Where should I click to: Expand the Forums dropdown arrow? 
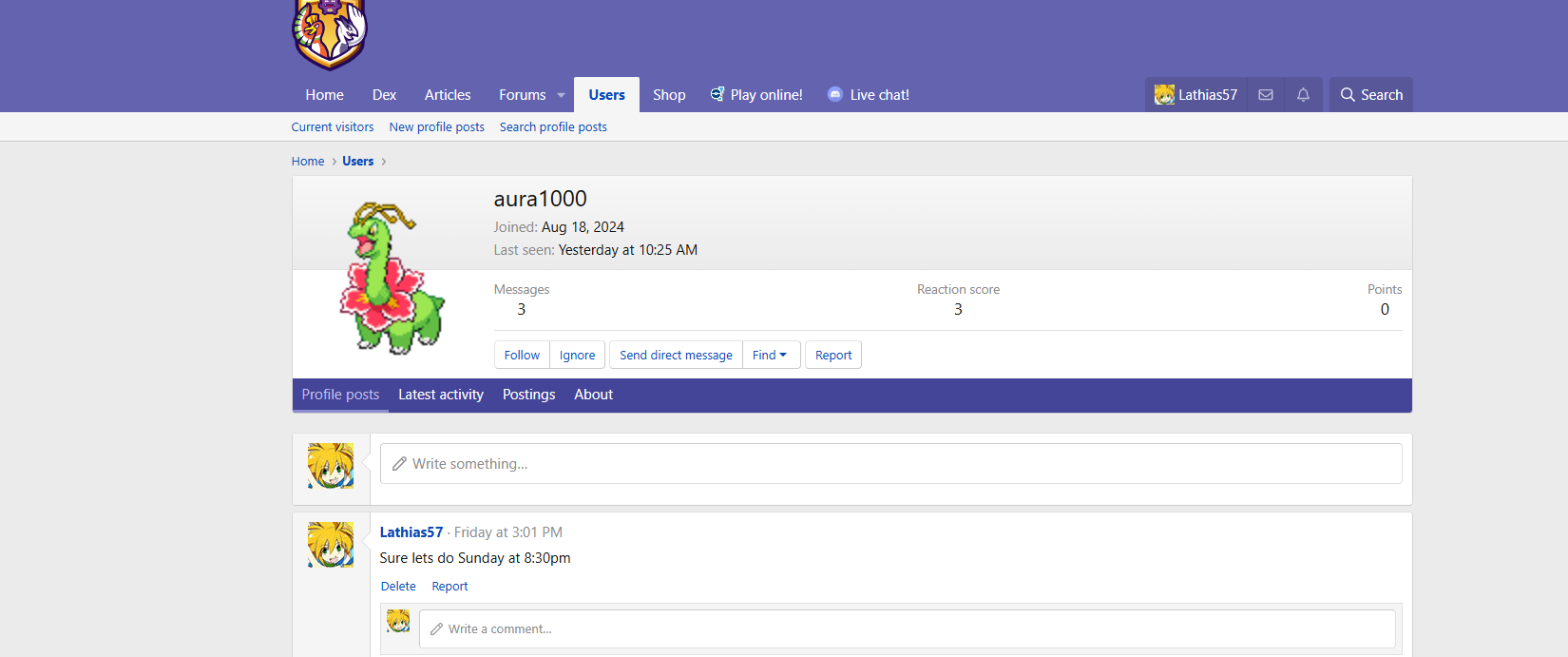561,95
